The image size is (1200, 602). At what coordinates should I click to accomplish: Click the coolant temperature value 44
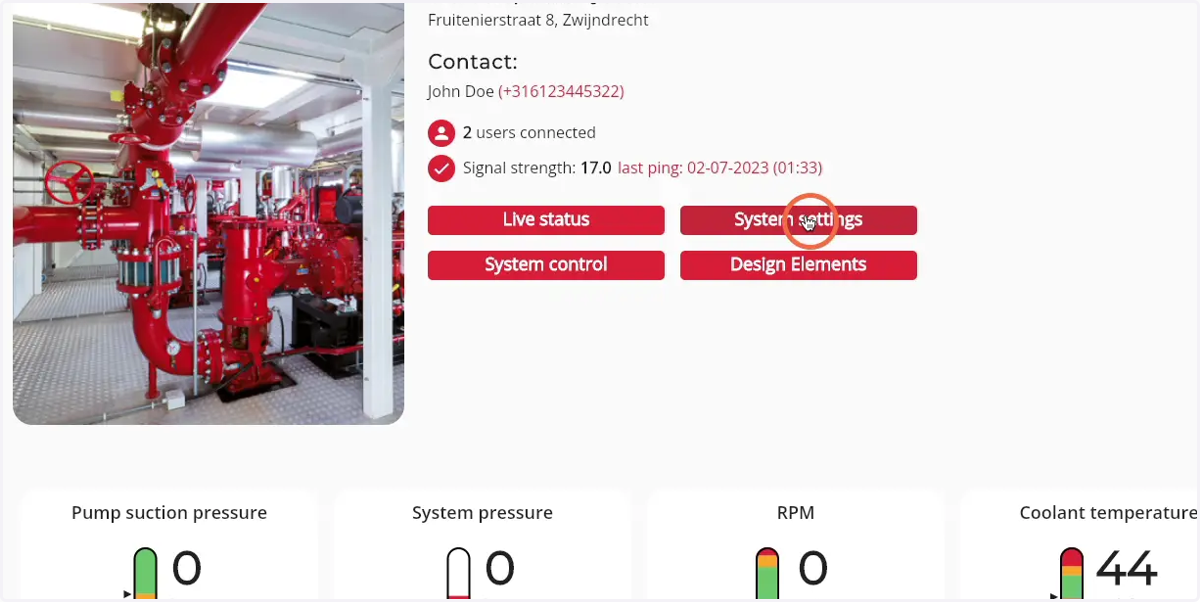coord(1127,569)
